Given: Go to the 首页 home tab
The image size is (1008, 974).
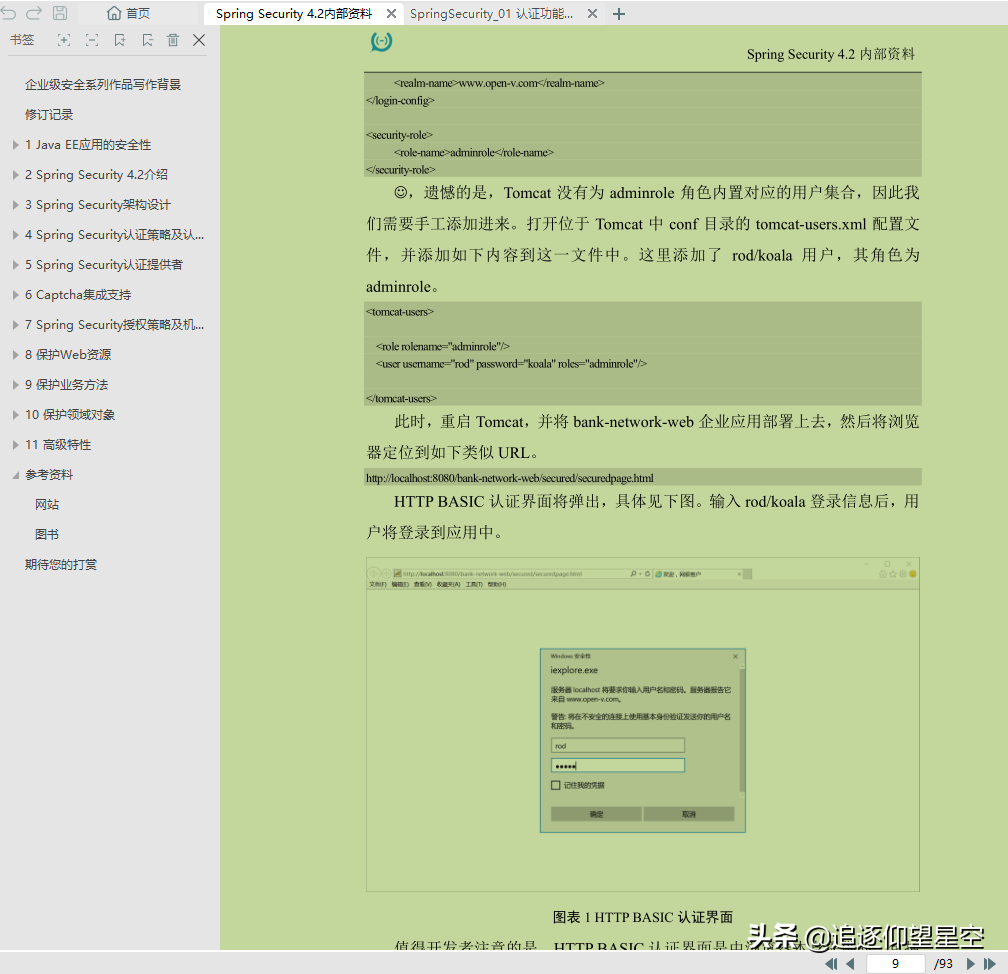Looking at the screenshot, I should pos(129,14).
